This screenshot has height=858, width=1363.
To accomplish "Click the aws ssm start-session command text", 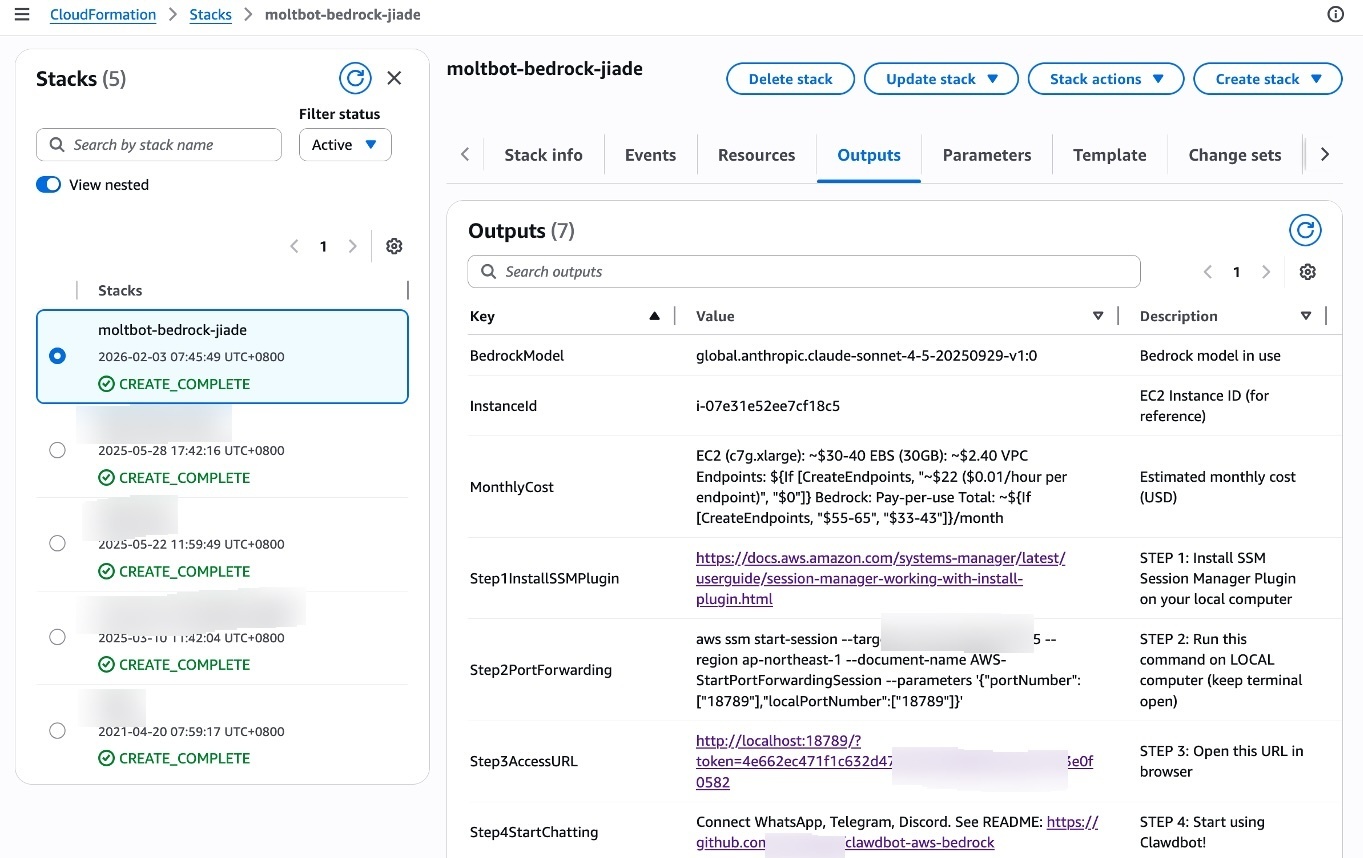I will pos(890,670).
